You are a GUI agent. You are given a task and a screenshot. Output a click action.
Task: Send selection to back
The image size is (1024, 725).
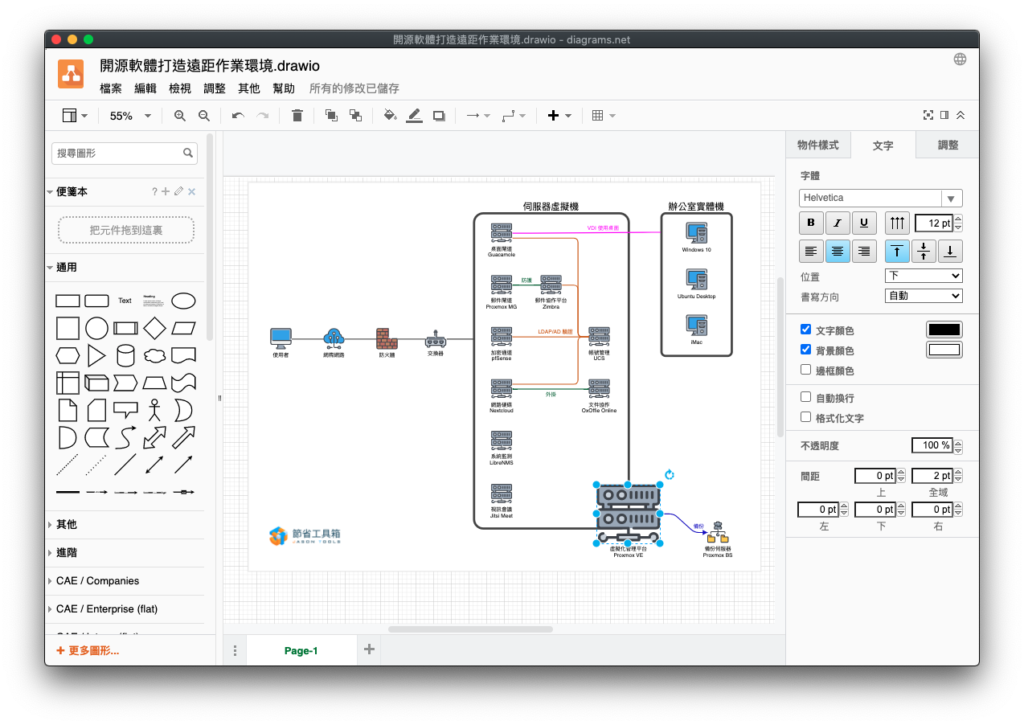pyautogui.click(x=355, y=116)
